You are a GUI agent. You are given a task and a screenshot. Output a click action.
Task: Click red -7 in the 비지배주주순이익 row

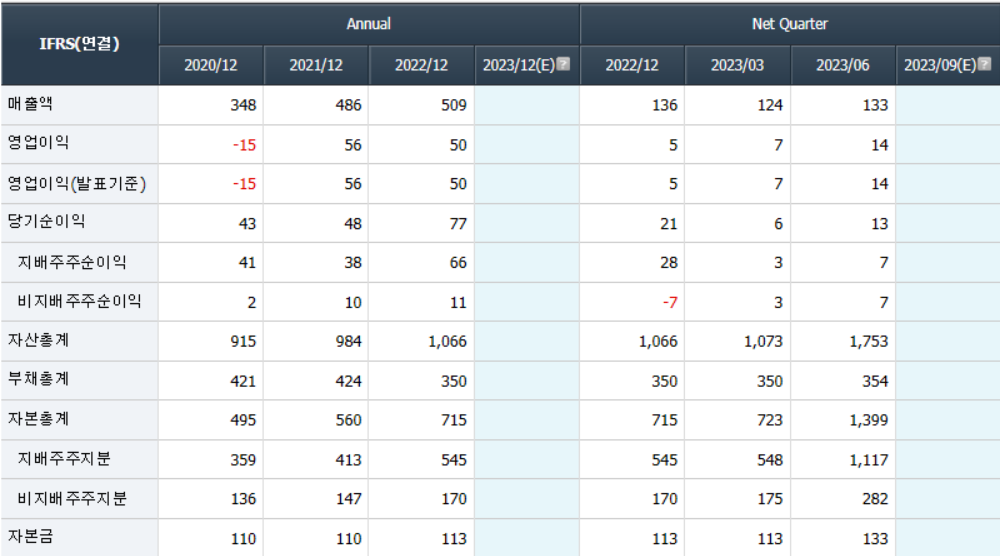670,302
